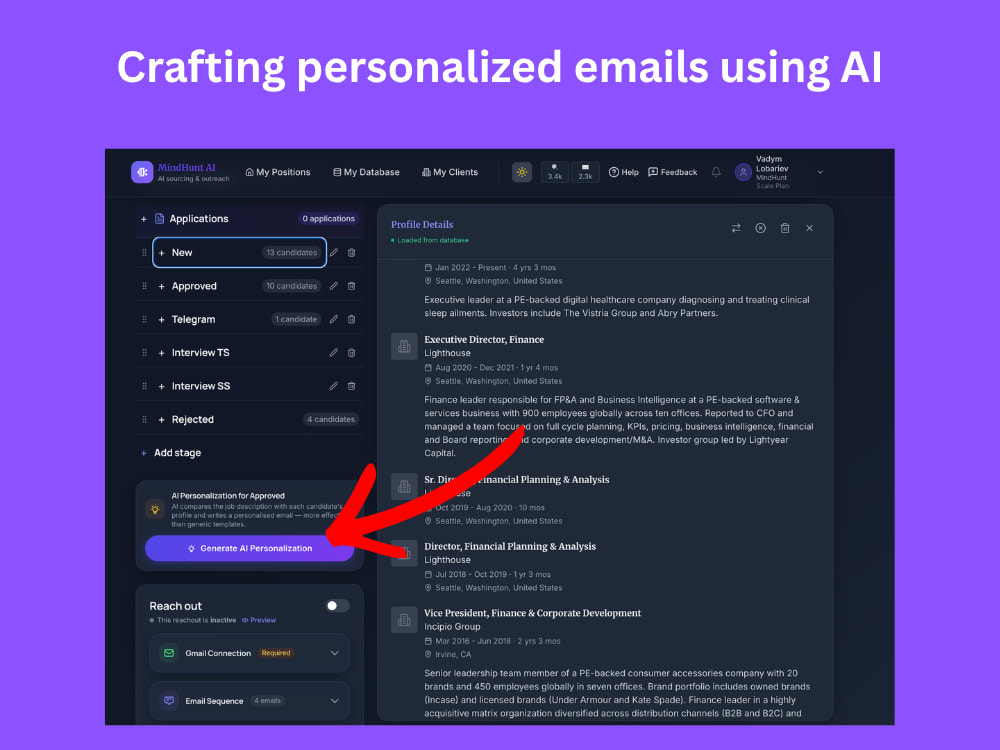Screen dimensions: 1000x750
Task: Delete the Interview TS stage
Action: tap(351, 353)
